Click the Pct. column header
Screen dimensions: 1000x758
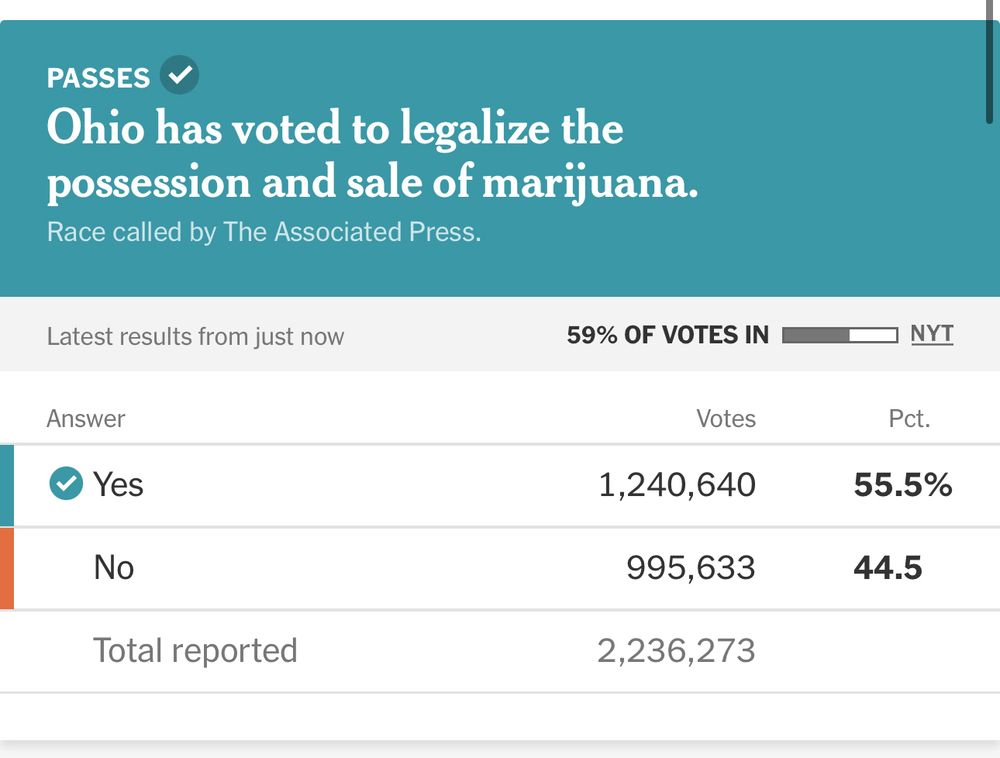tap(909, 419)
